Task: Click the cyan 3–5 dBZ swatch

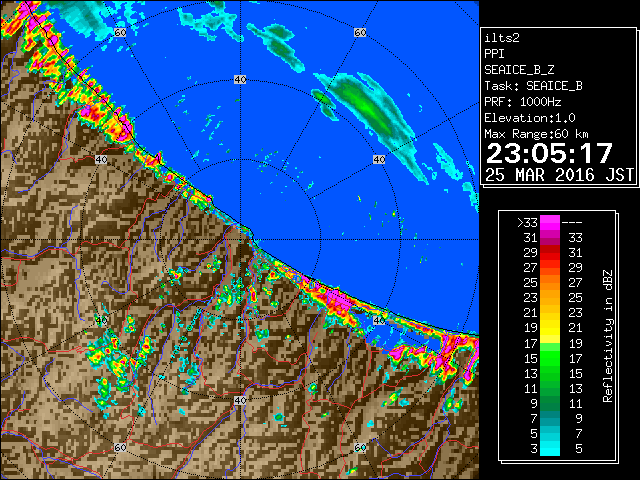Action: [550, 448]
